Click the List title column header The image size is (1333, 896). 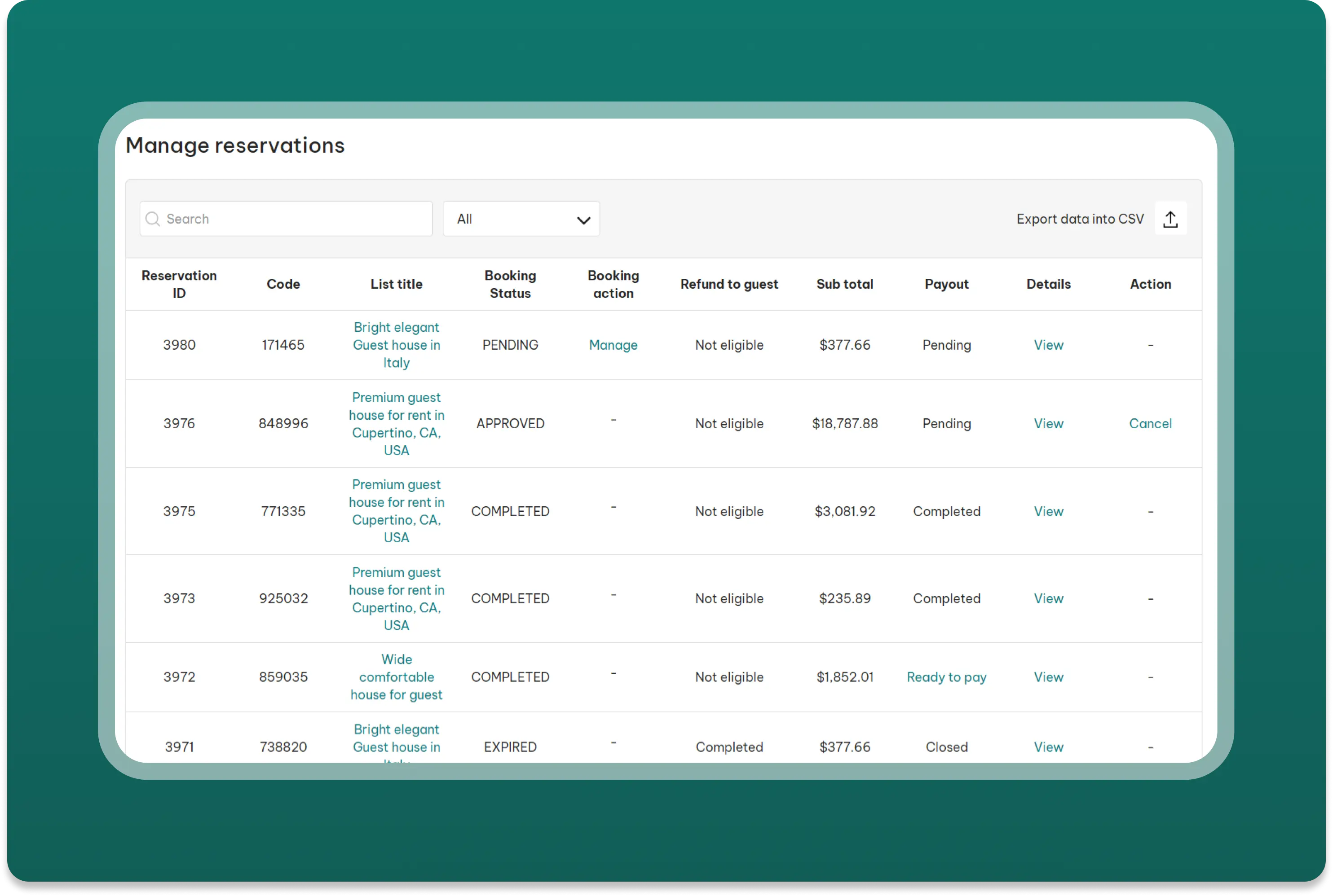pyautogui.click(x=396, y=284)
